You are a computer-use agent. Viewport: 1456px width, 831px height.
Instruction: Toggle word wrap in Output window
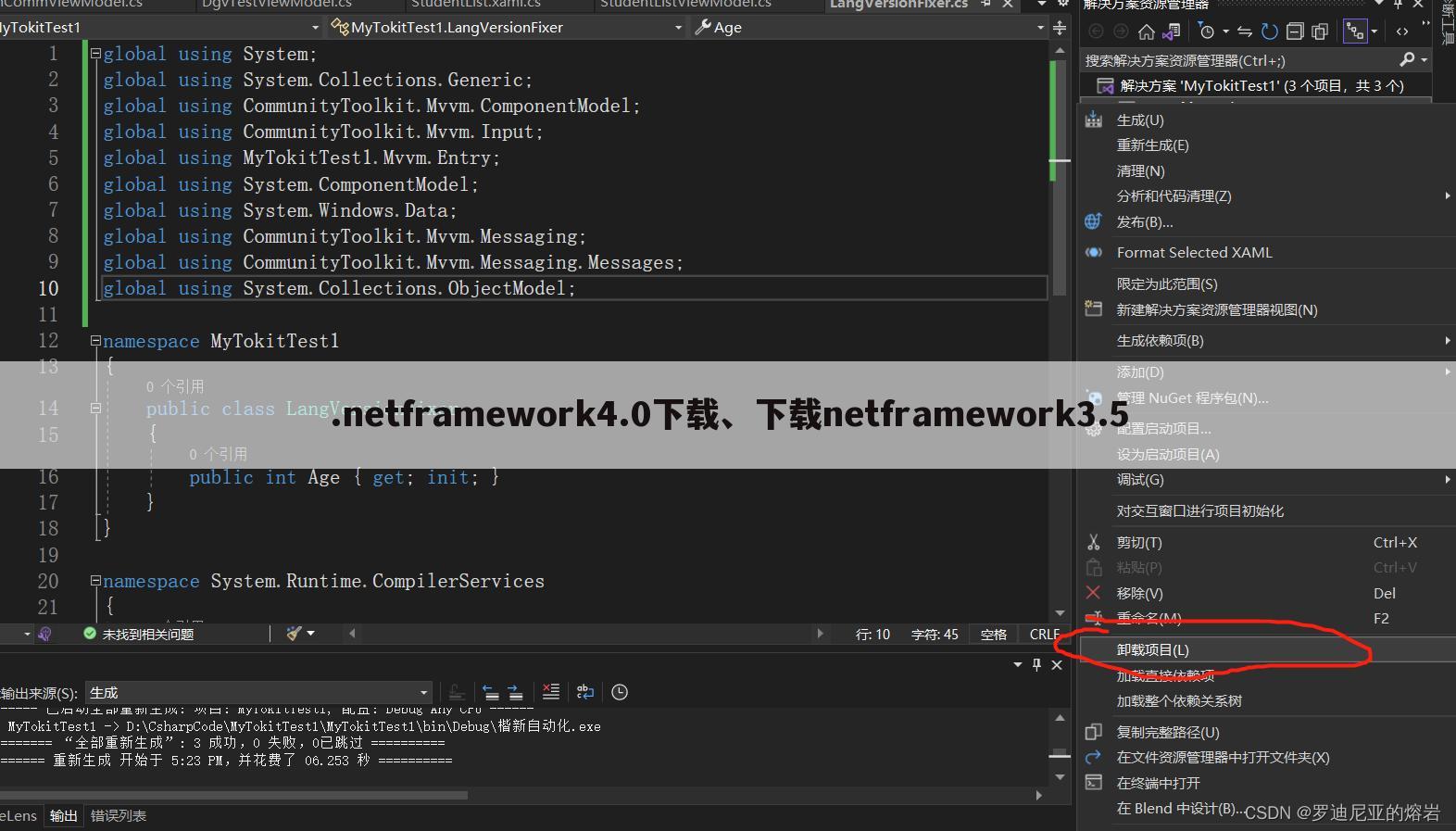click(x=584, y=692)
